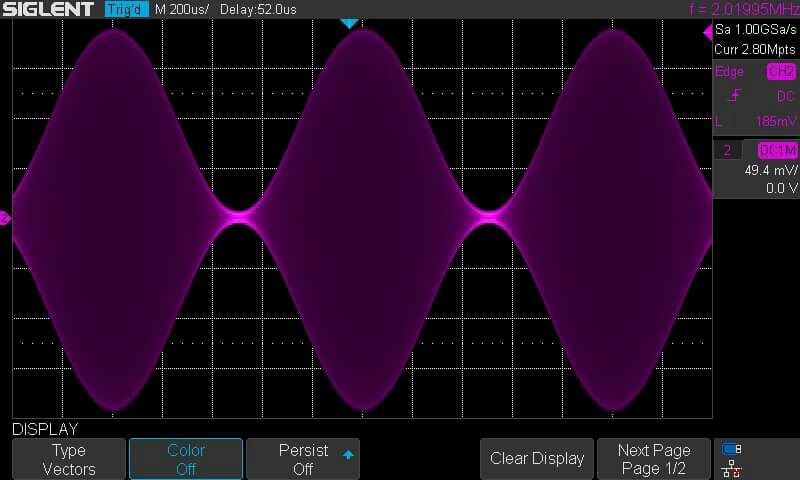Go to Next Page of Display menu
The image size is (800, 480).
[653, 459]
